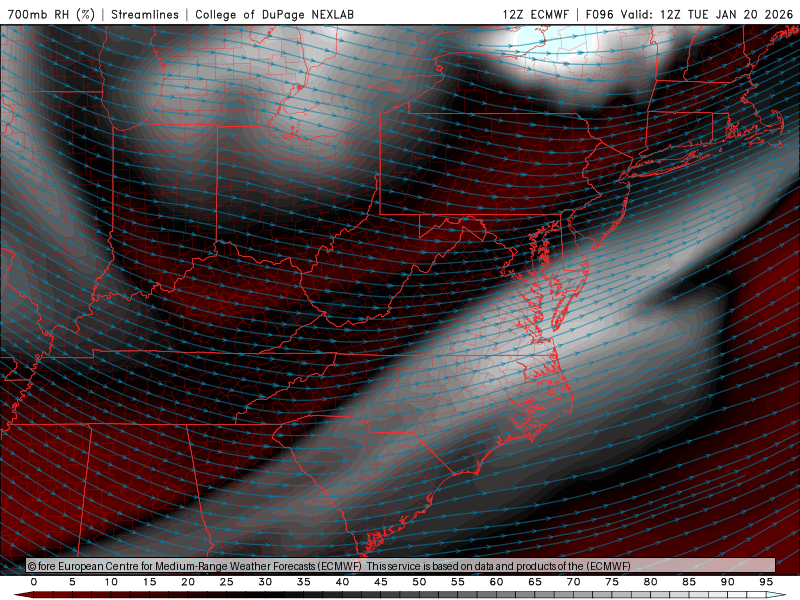This screenshot has height=600, width=800.
Task: Click colorbar label "80"
Action: coord(651,582)
